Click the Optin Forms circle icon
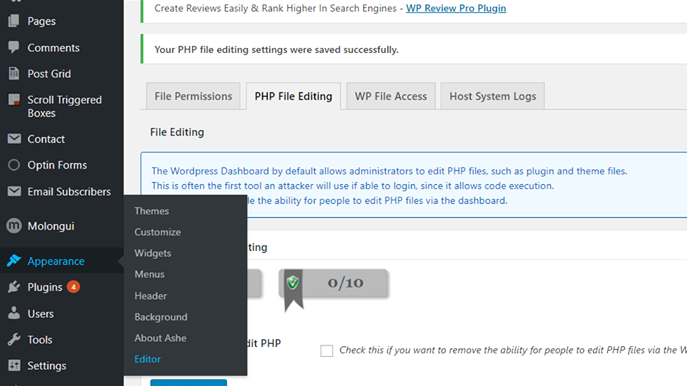Screen dimensions: 687x386 pyautogui.click(x=14, y=165)
